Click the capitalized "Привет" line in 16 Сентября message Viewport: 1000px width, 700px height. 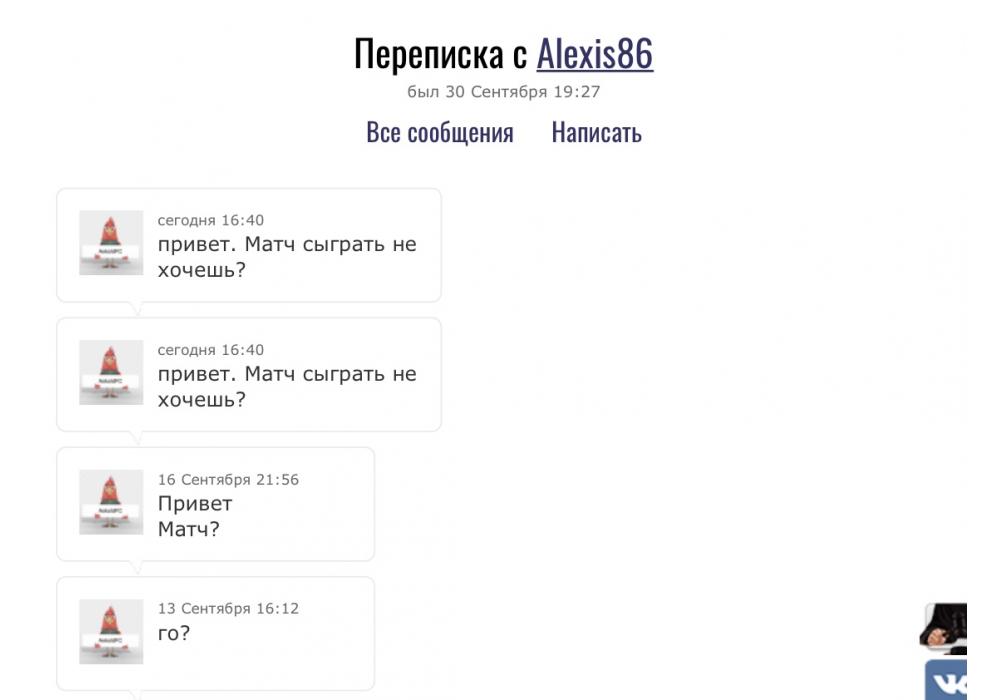(x=194, y=504)
